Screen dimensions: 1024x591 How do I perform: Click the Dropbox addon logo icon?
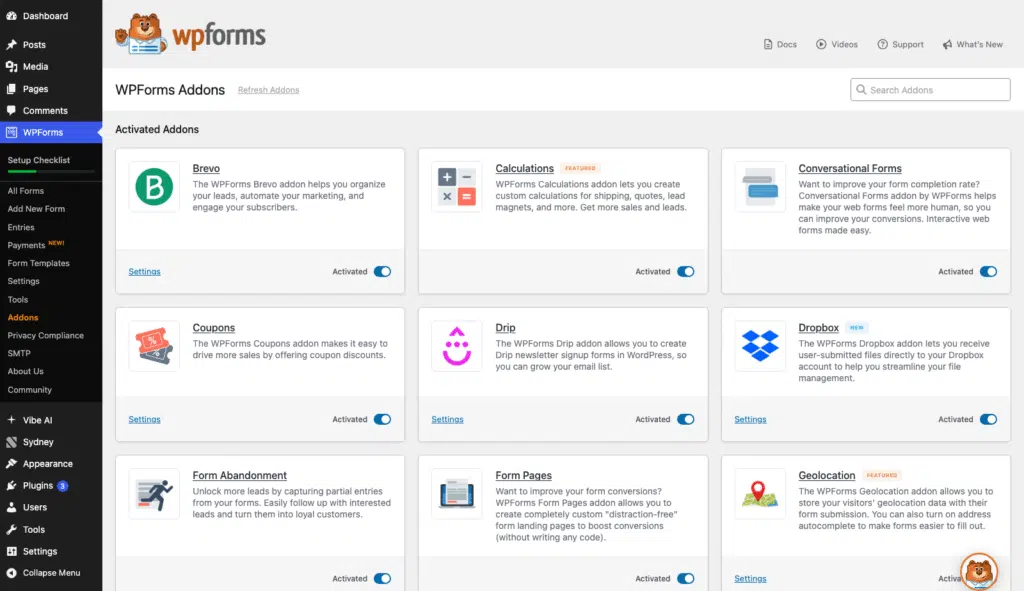pos(760,346)
